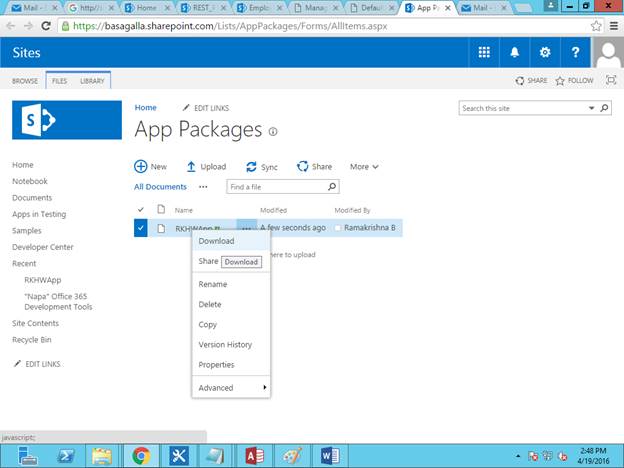The width and height of the screenshot is (624, 468).
Task: Click the Find a file magnifier icon
Action: pos(332,186)
